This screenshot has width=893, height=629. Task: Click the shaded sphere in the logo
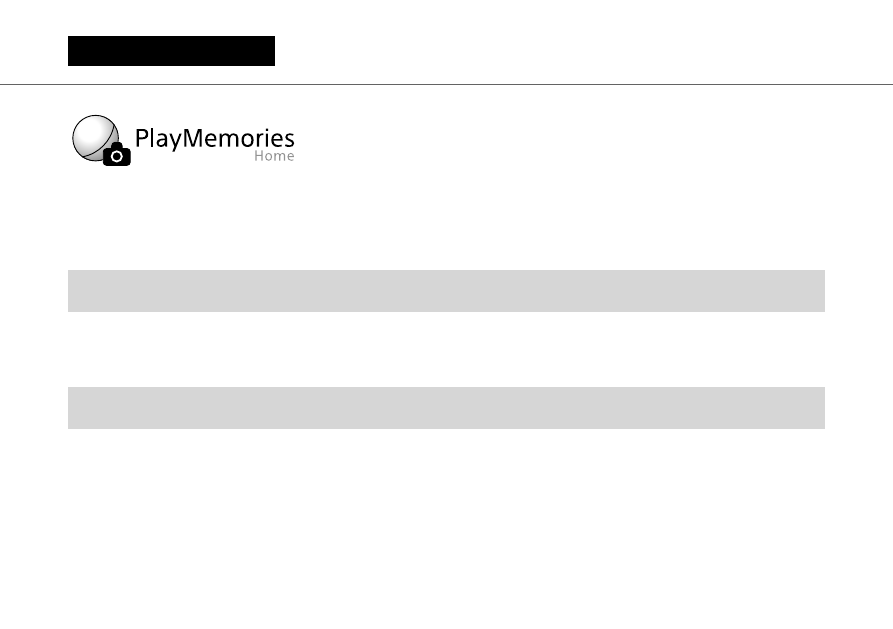click(95, 137)
